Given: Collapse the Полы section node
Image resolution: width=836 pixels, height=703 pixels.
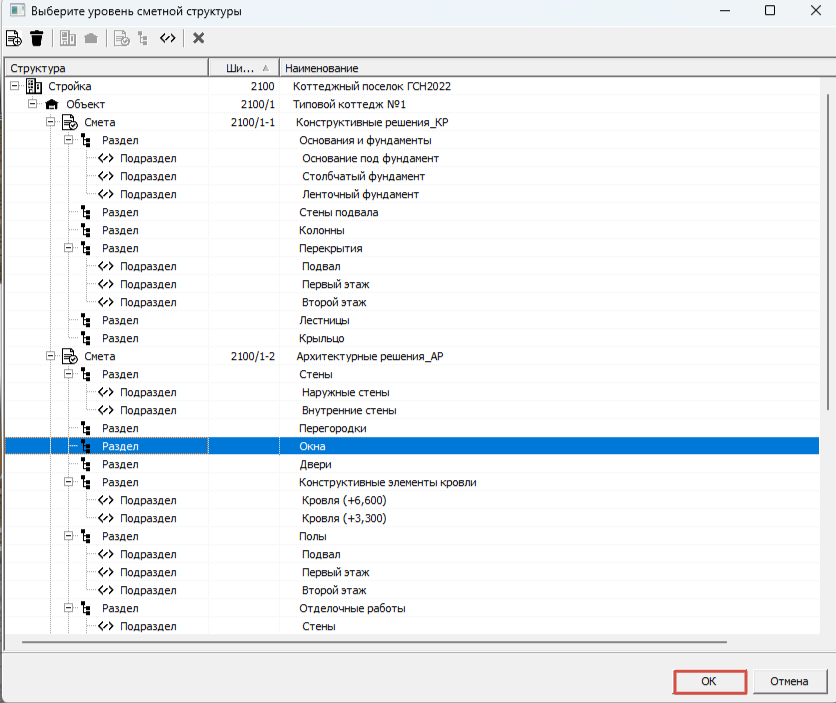Looking at the screenshot, I should pos(69,536).
